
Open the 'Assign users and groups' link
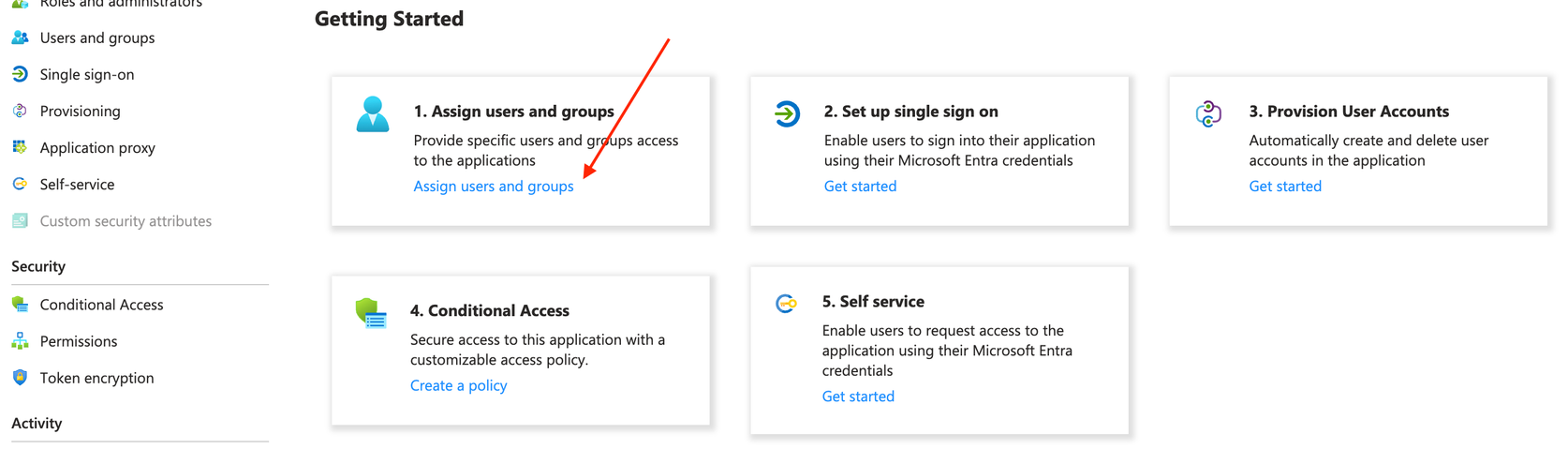point(494,187)
